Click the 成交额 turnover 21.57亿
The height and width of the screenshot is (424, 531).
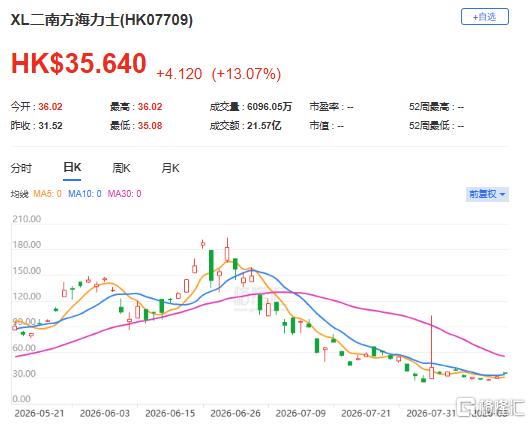[x=264, y=126]
